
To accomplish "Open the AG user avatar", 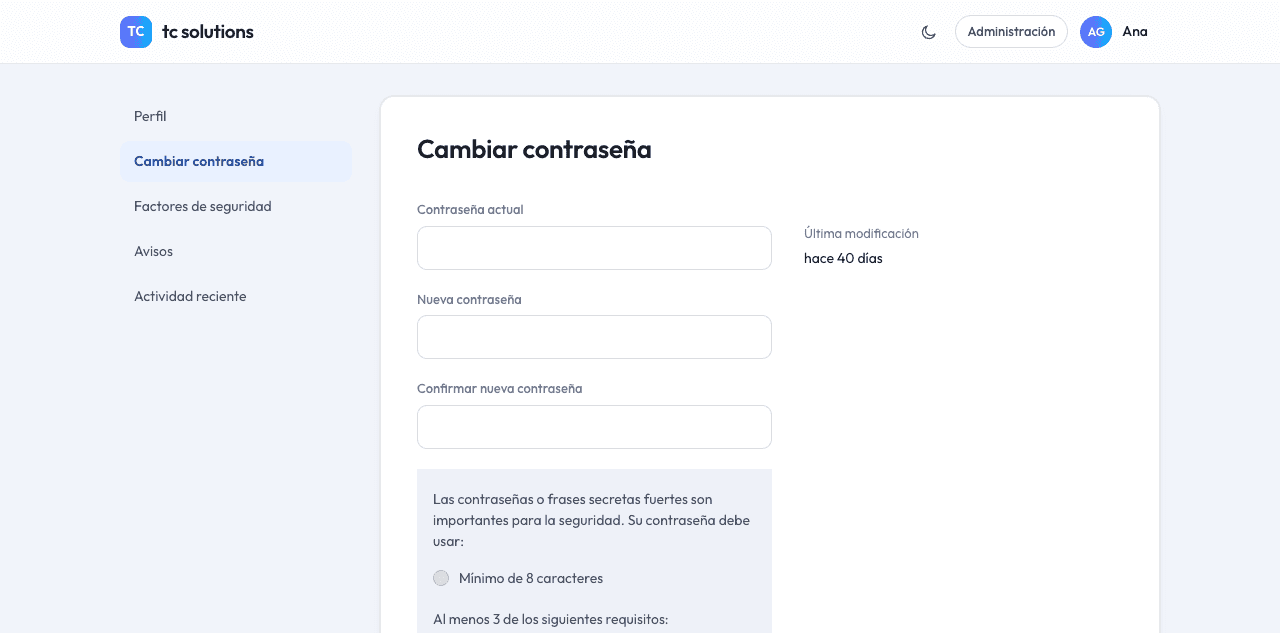I will (1096, 32).
